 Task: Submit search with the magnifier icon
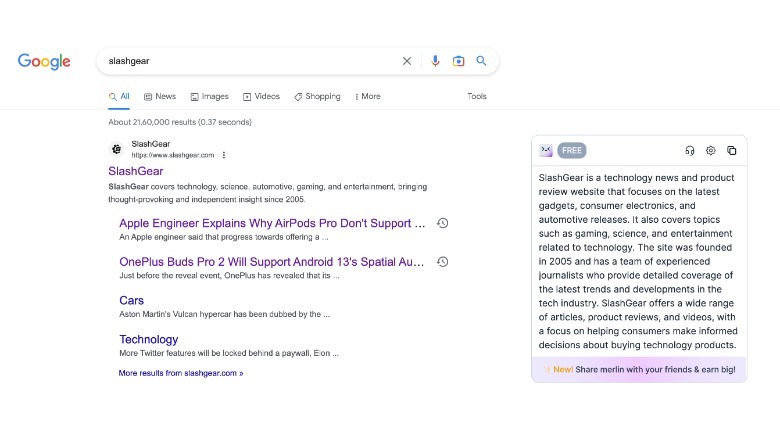(x=481, y=61)
